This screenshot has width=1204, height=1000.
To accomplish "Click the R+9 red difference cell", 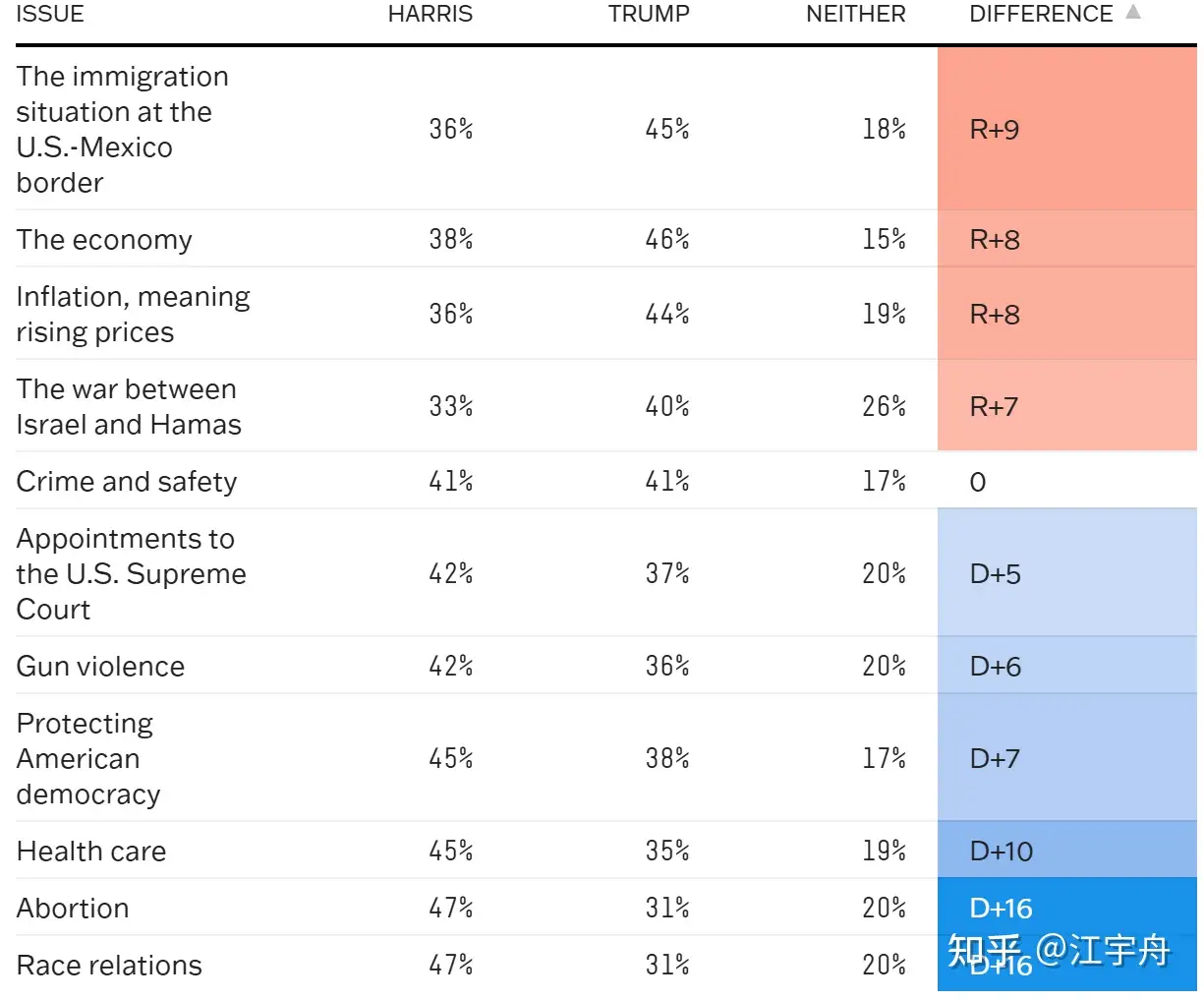I will tap(1066, 129).
